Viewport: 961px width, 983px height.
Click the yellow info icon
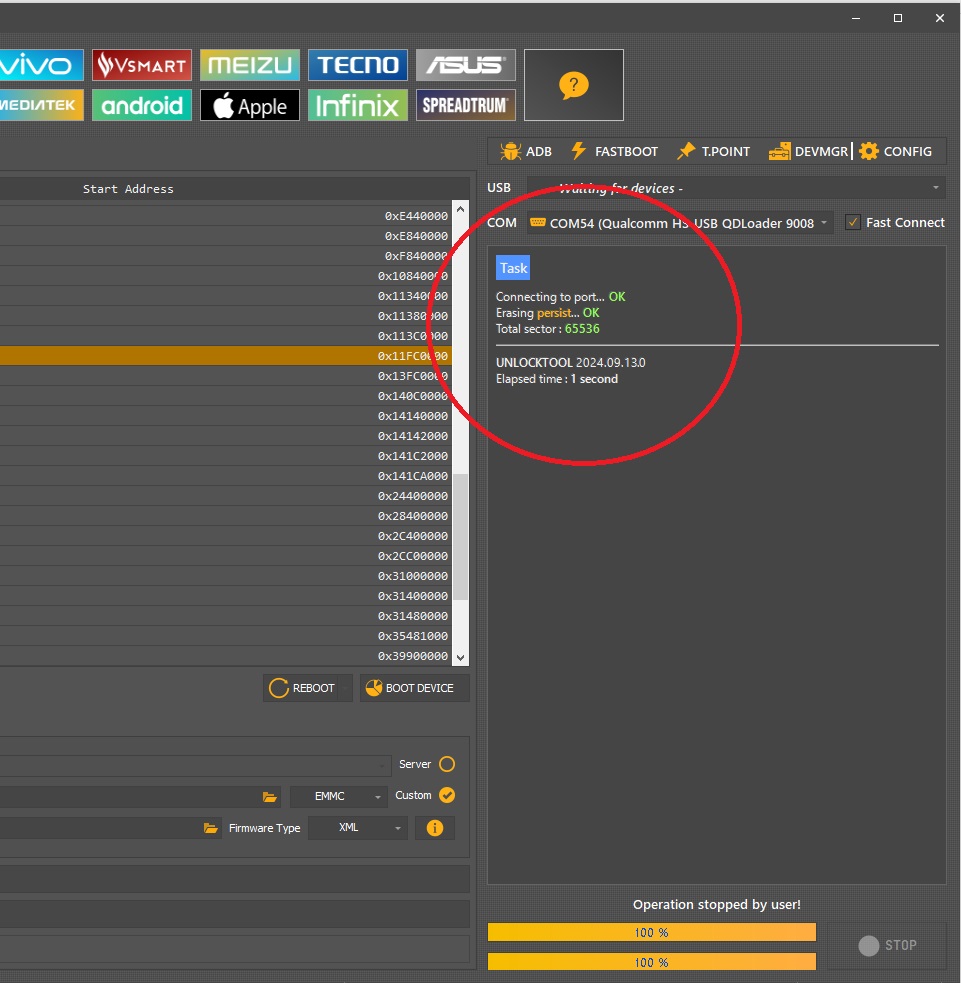click(x=434, y=828)
